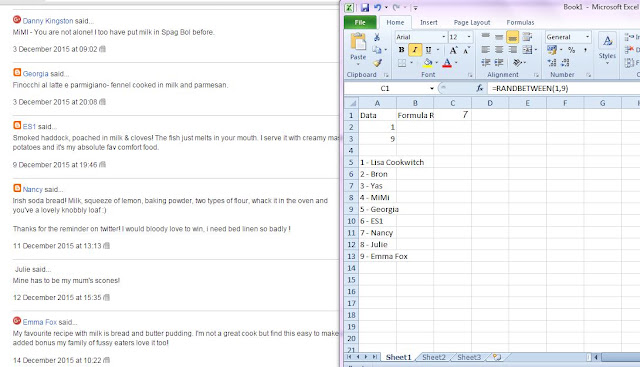This screenshot has width=640, height=367.
Task: Toggle Underline formatting
Action: (x=428, y=50)
